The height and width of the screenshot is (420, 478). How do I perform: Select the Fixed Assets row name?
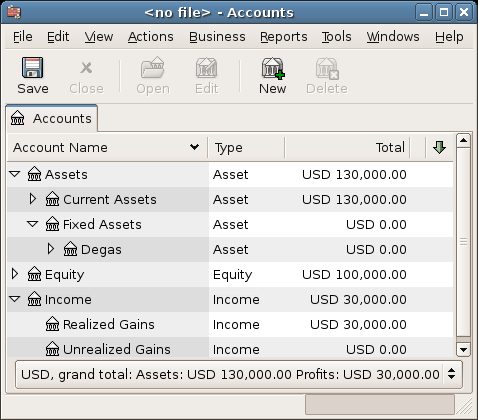[x=102, y=224]
